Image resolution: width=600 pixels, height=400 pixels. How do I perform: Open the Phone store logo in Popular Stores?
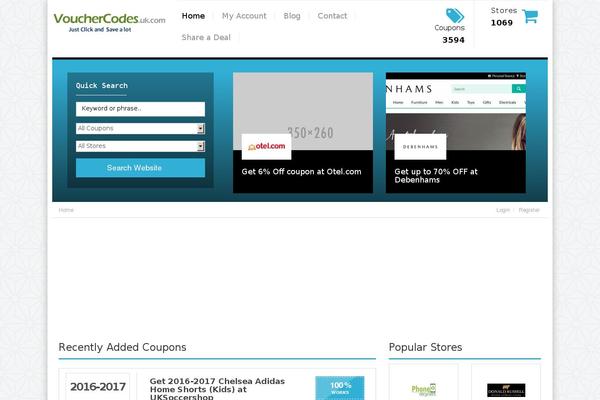[x=424, y=389]
